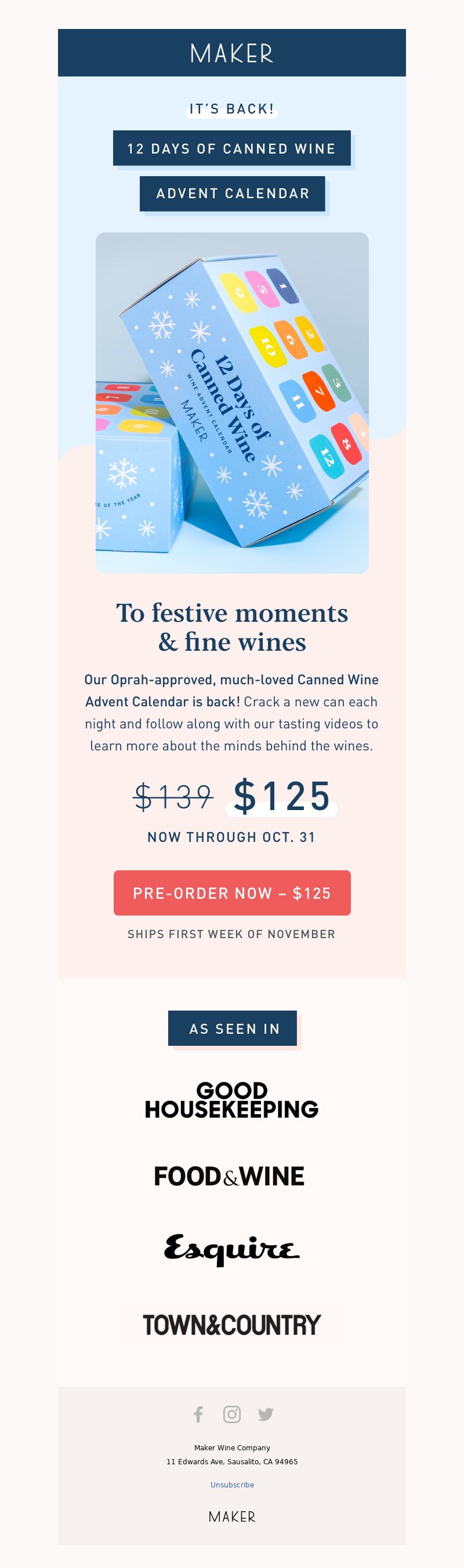Click the As Seen In label
The image size is (464, 1568).
(x=233, y=1029)
